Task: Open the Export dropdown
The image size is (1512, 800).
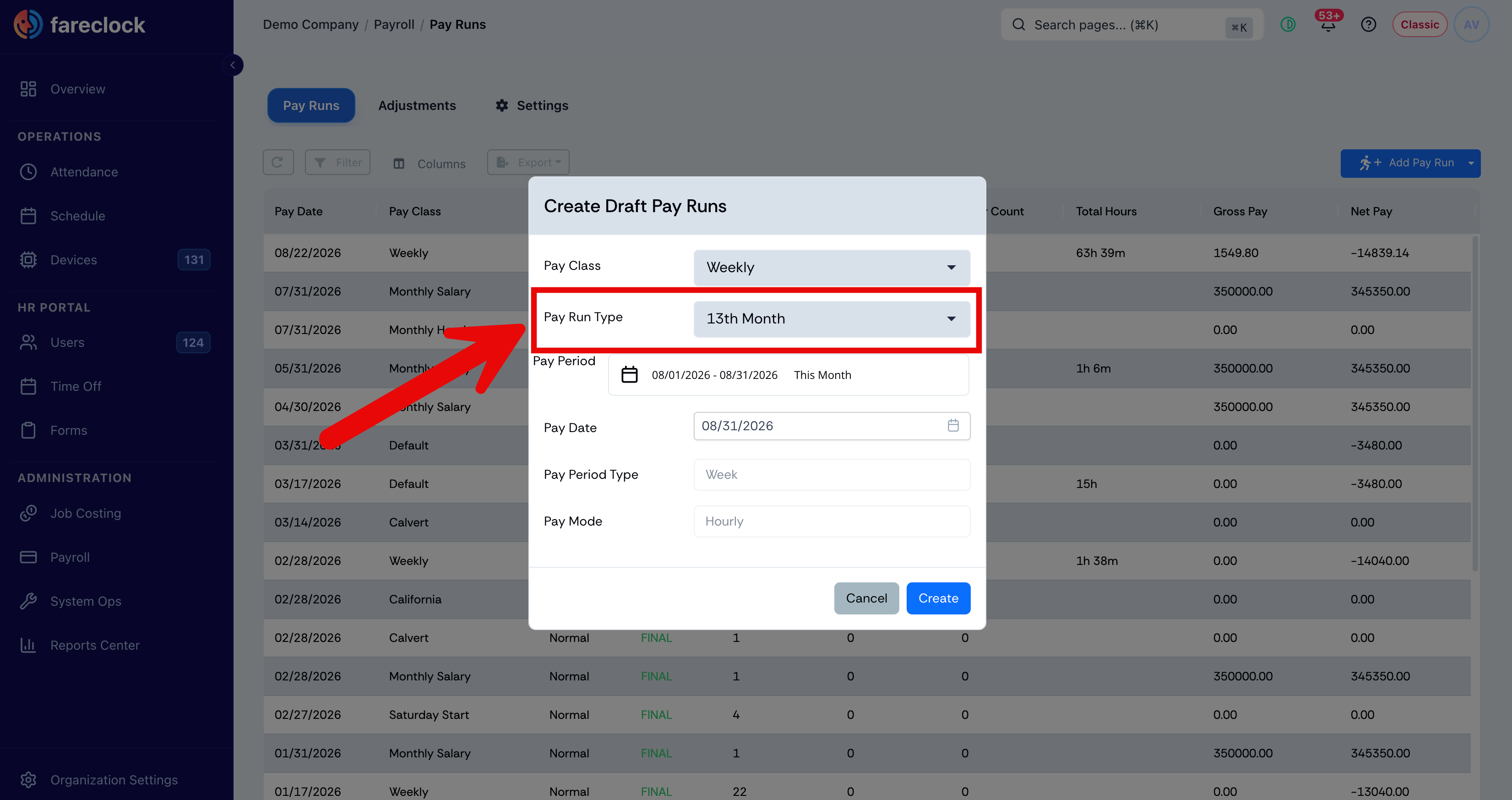Action: [x=528, y=163]
